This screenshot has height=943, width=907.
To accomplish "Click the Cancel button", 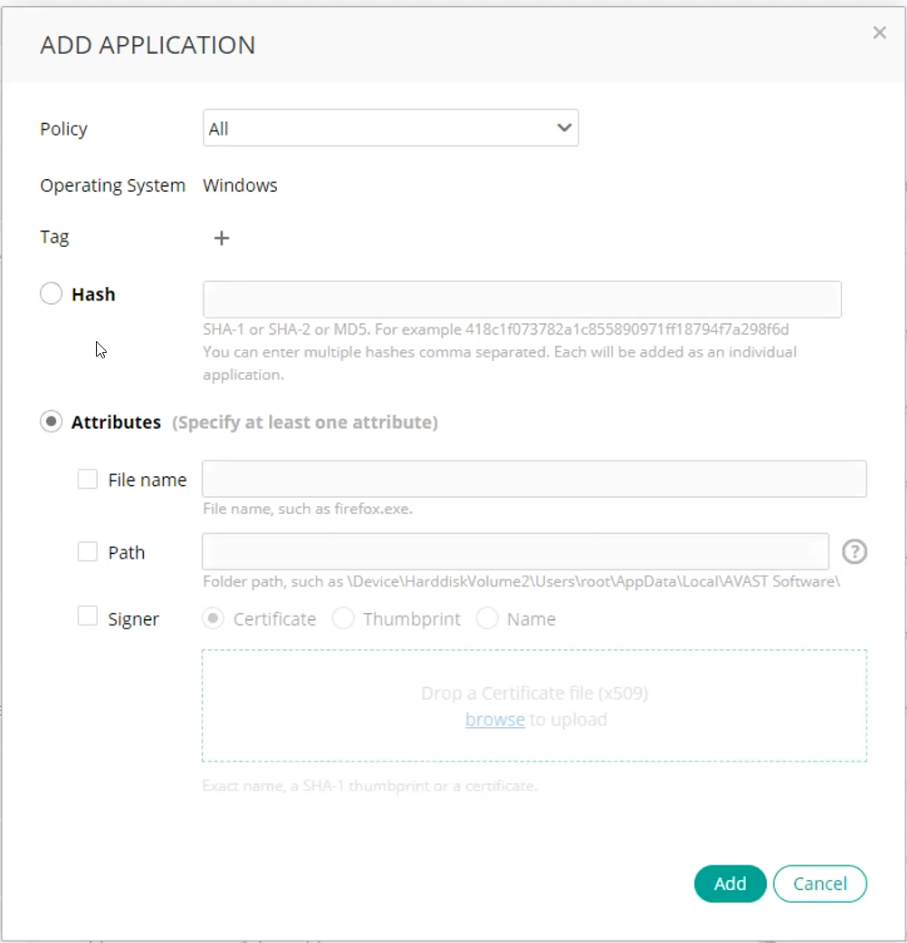I will coord(820,883).
